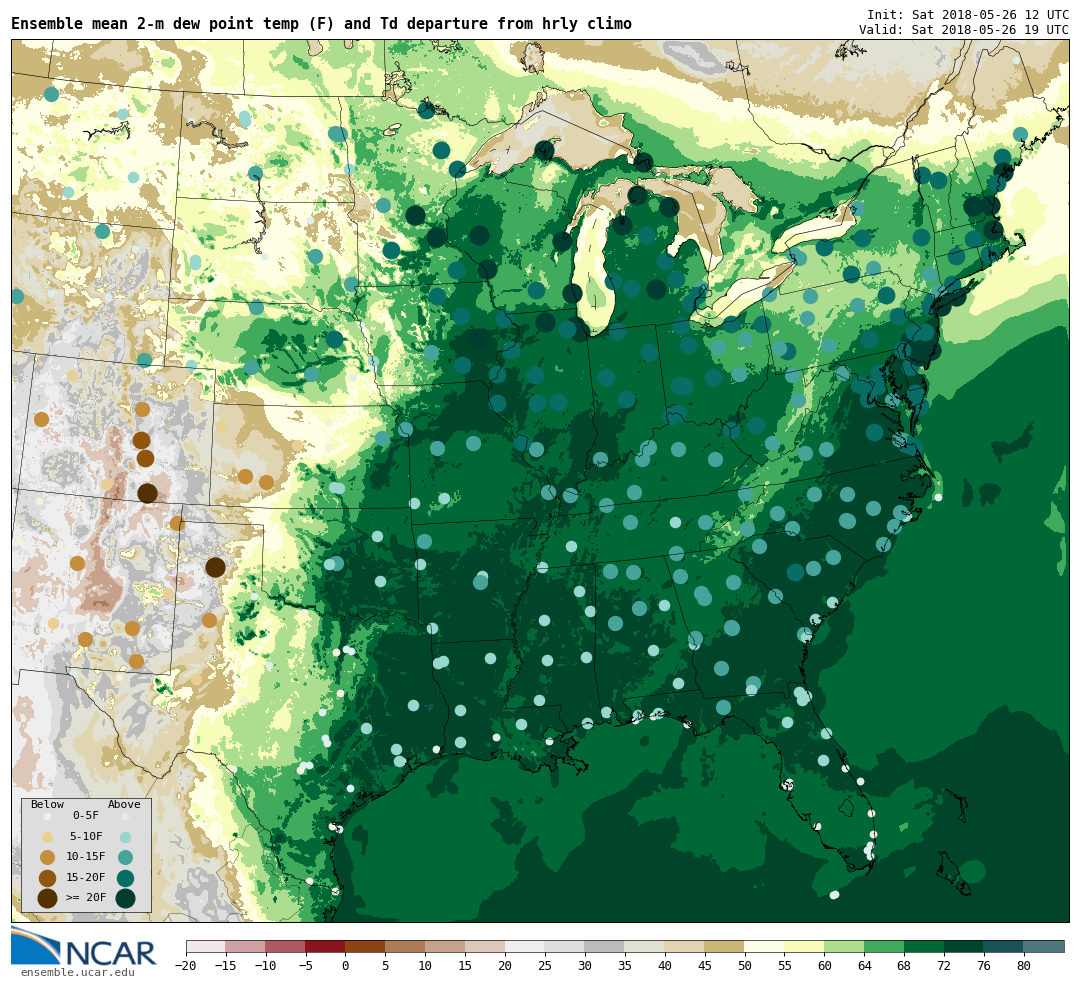The width and height of the screenshot is (1080, 985).
Task: Click the 15-20F legend label
Action: click(85, 878)
